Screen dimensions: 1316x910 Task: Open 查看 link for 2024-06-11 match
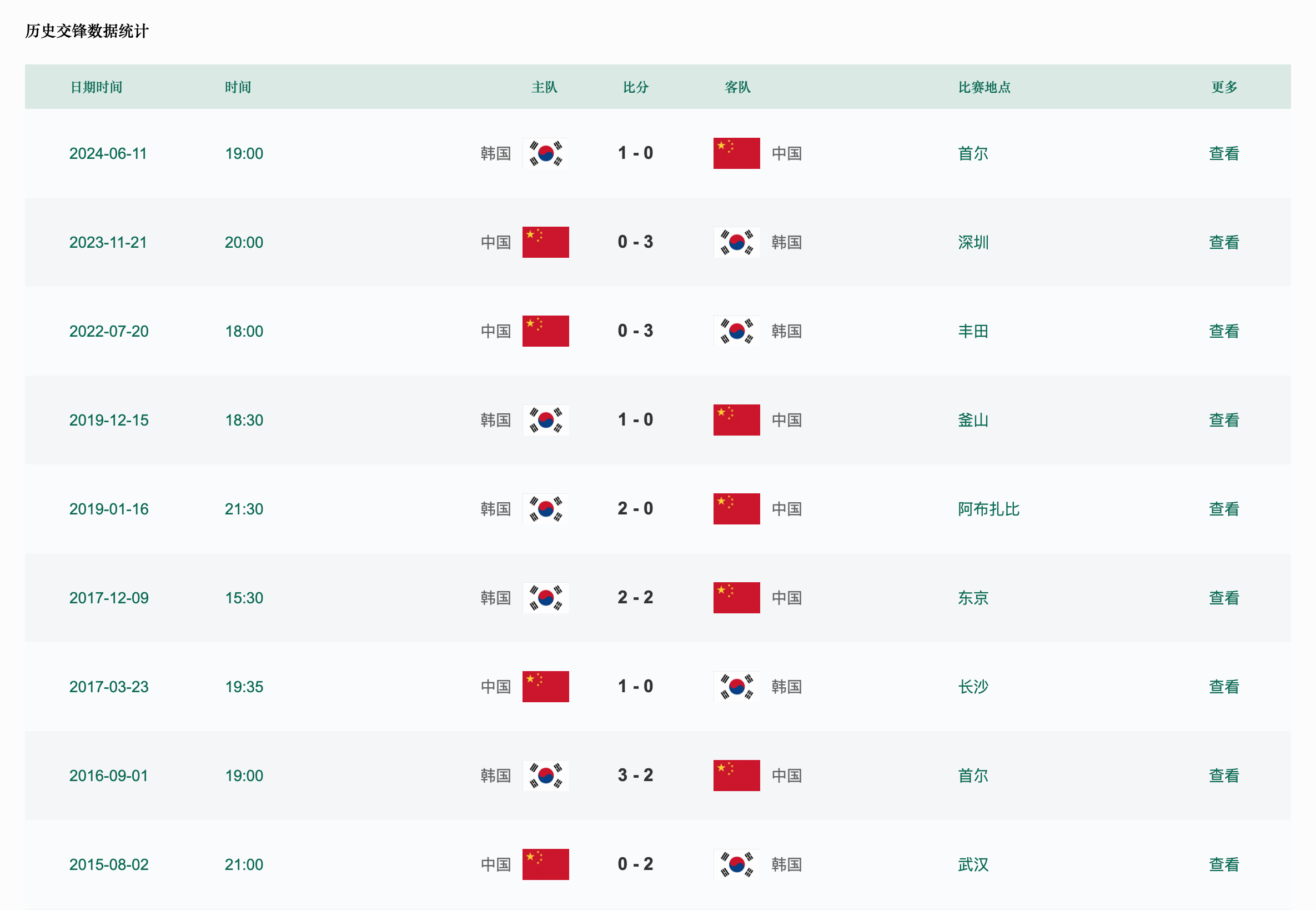pos(1224,153)
